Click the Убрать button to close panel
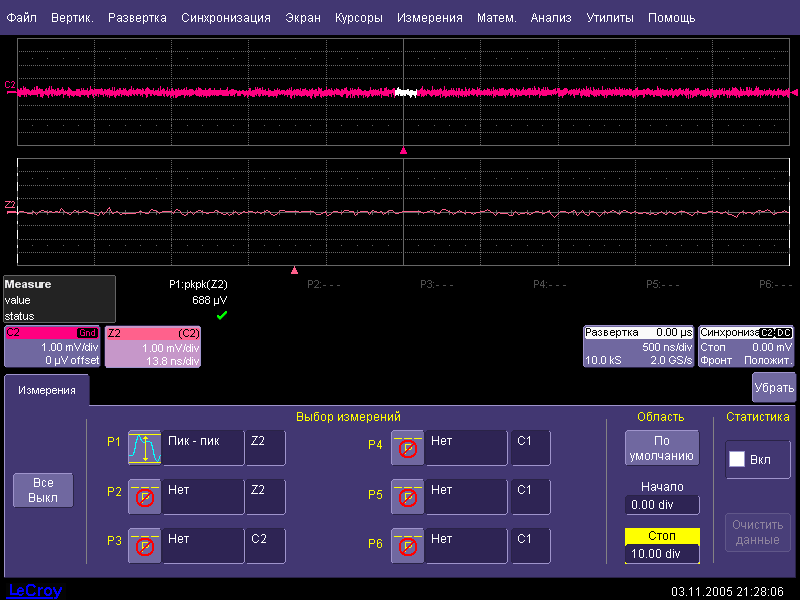Screen dimensions: 800x600 click(x=773, y=387)
